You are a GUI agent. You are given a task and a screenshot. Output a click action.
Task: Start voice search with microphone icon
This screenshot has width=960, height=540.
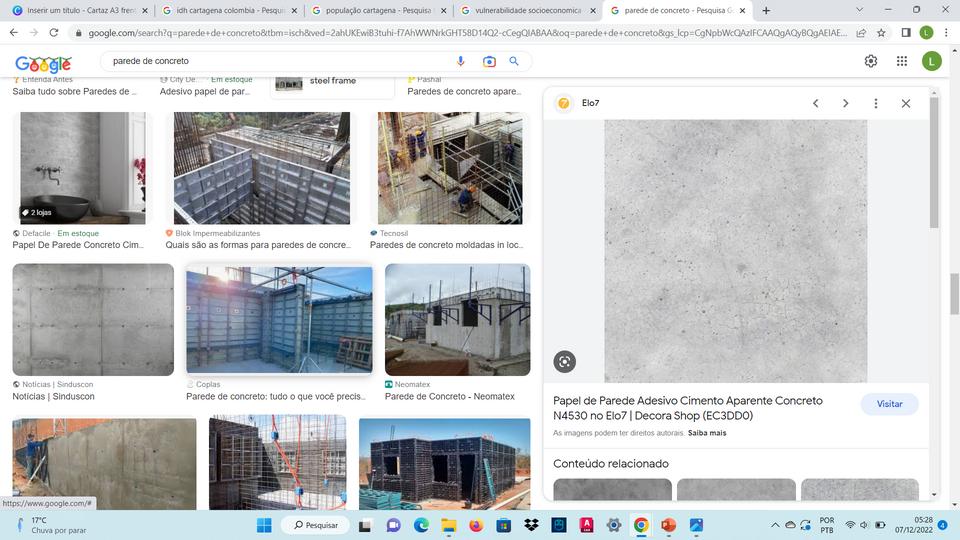click(x=460, y=61)
